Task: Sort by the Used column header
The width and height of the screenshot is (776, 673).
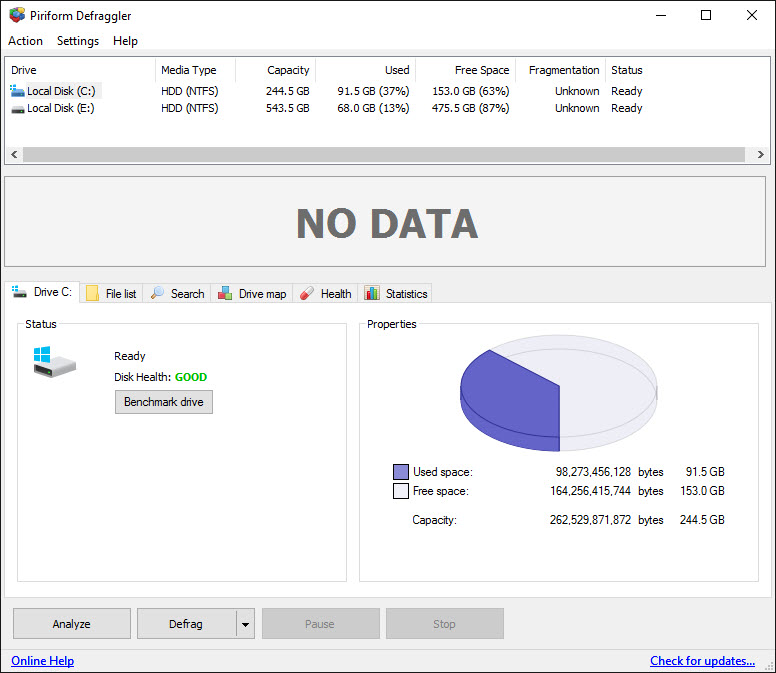Action: (366, 70)
